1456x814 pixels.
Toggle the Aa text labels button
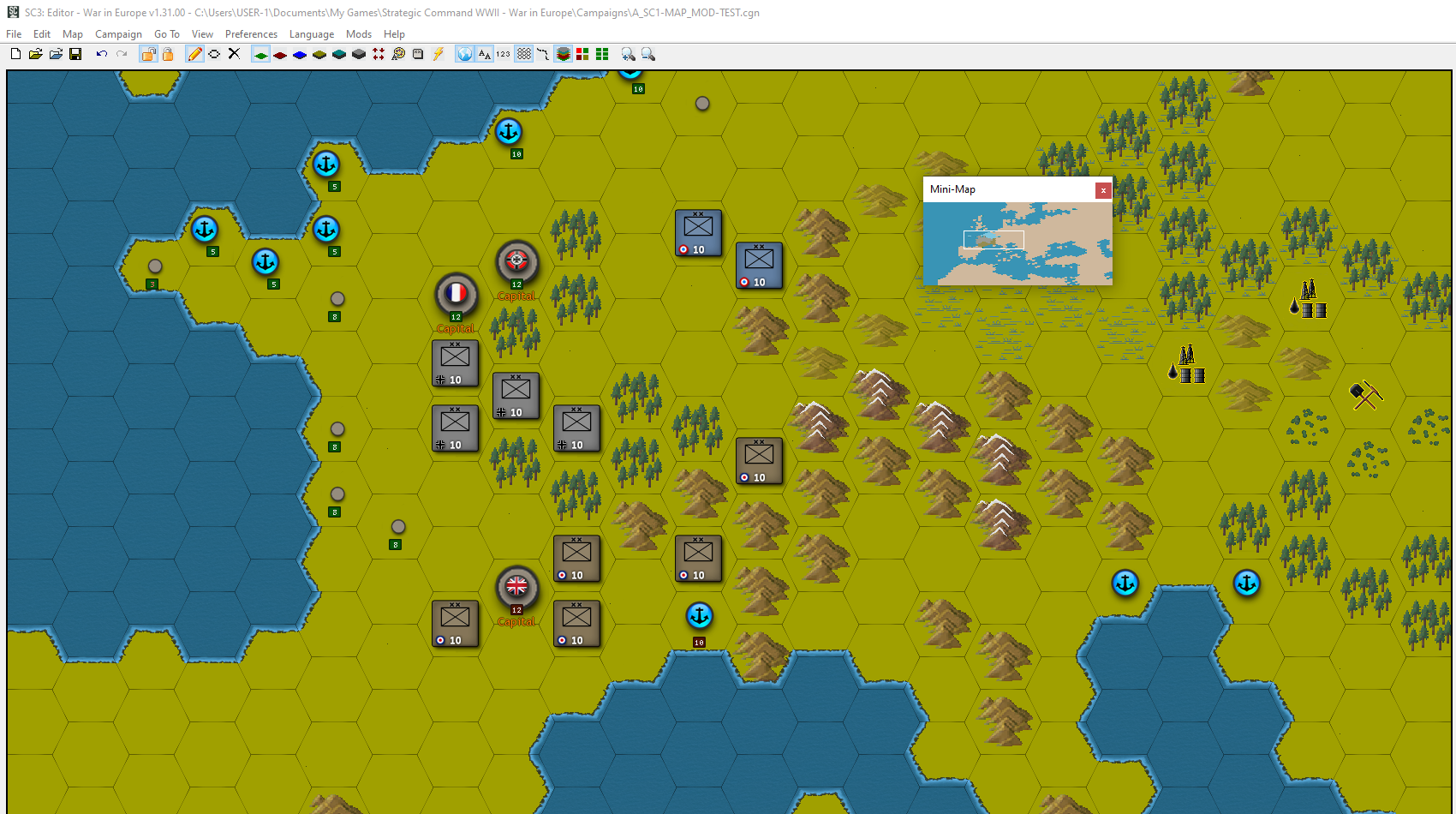pyautogui.click(x=484, y=54)
